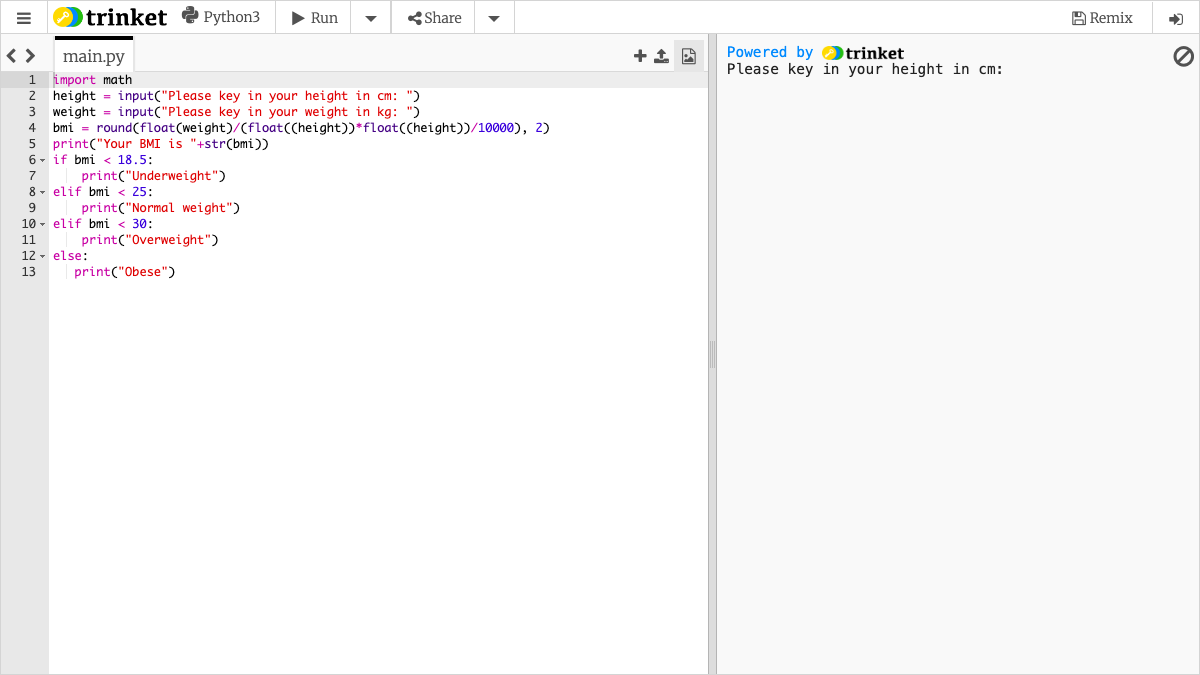
Task: Click the editor-output split divider handle
Action: tap(713, 355)
